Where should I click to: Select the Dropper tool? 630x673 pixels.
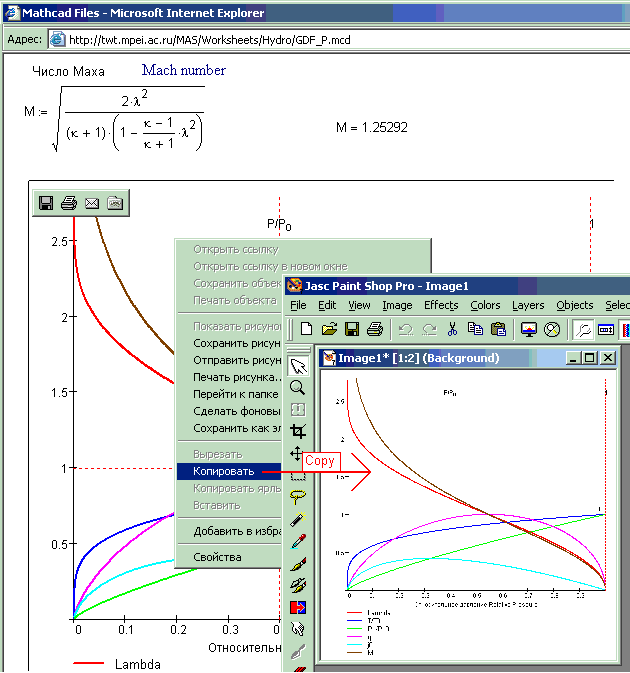pos(298,541)
